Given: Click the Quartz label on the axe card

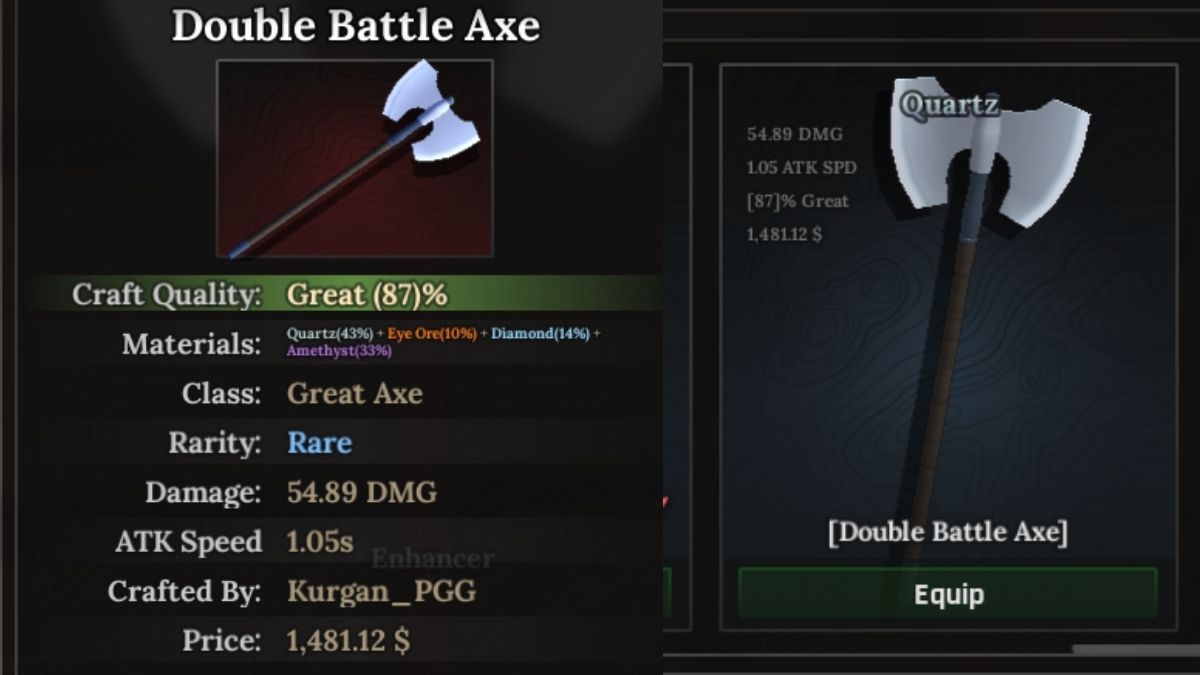Looking at the screenshot, I should point(949,104).
